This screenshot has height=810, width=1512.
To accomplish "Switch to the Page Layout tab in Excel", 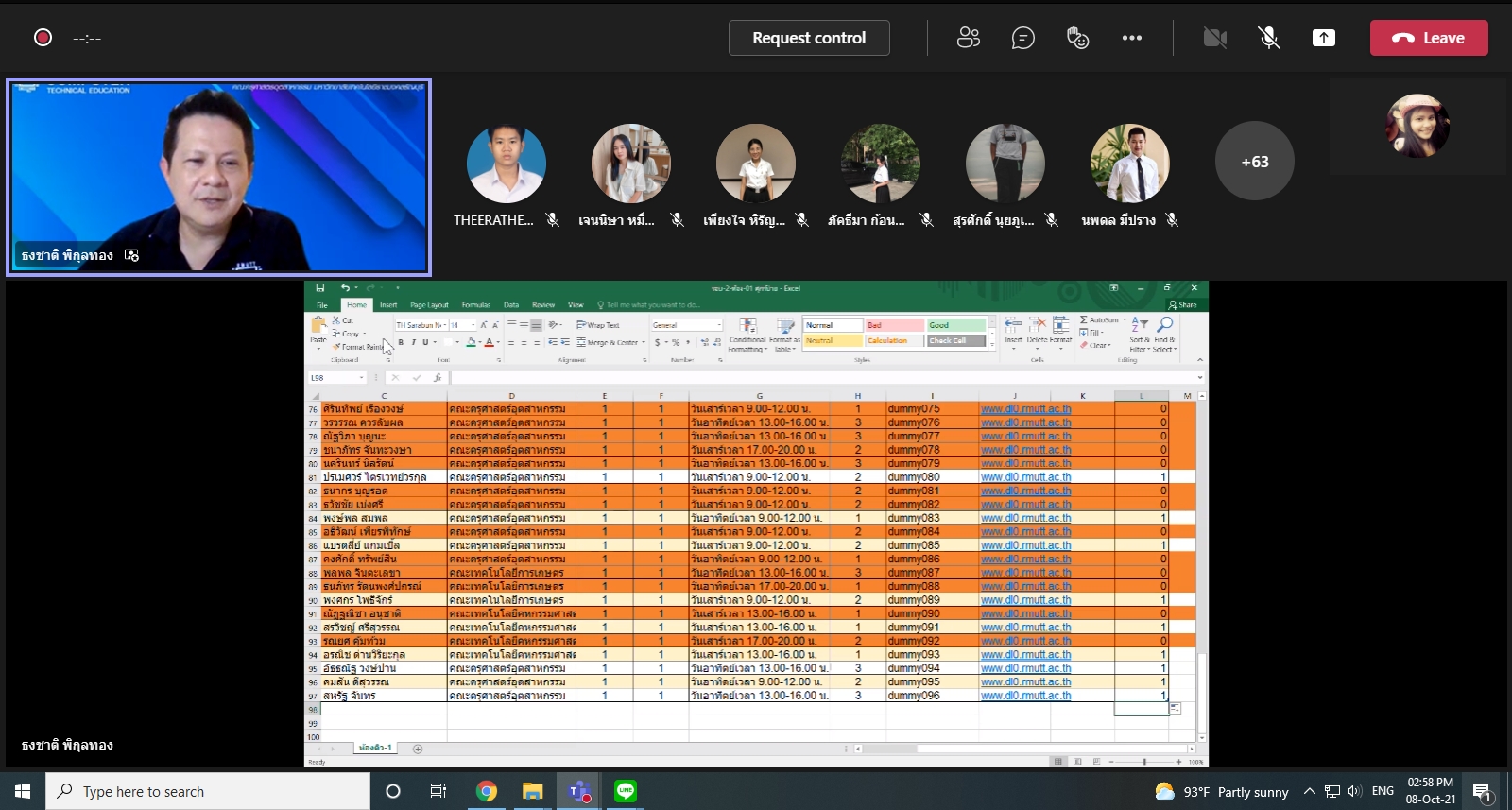I will pos(429,305).
